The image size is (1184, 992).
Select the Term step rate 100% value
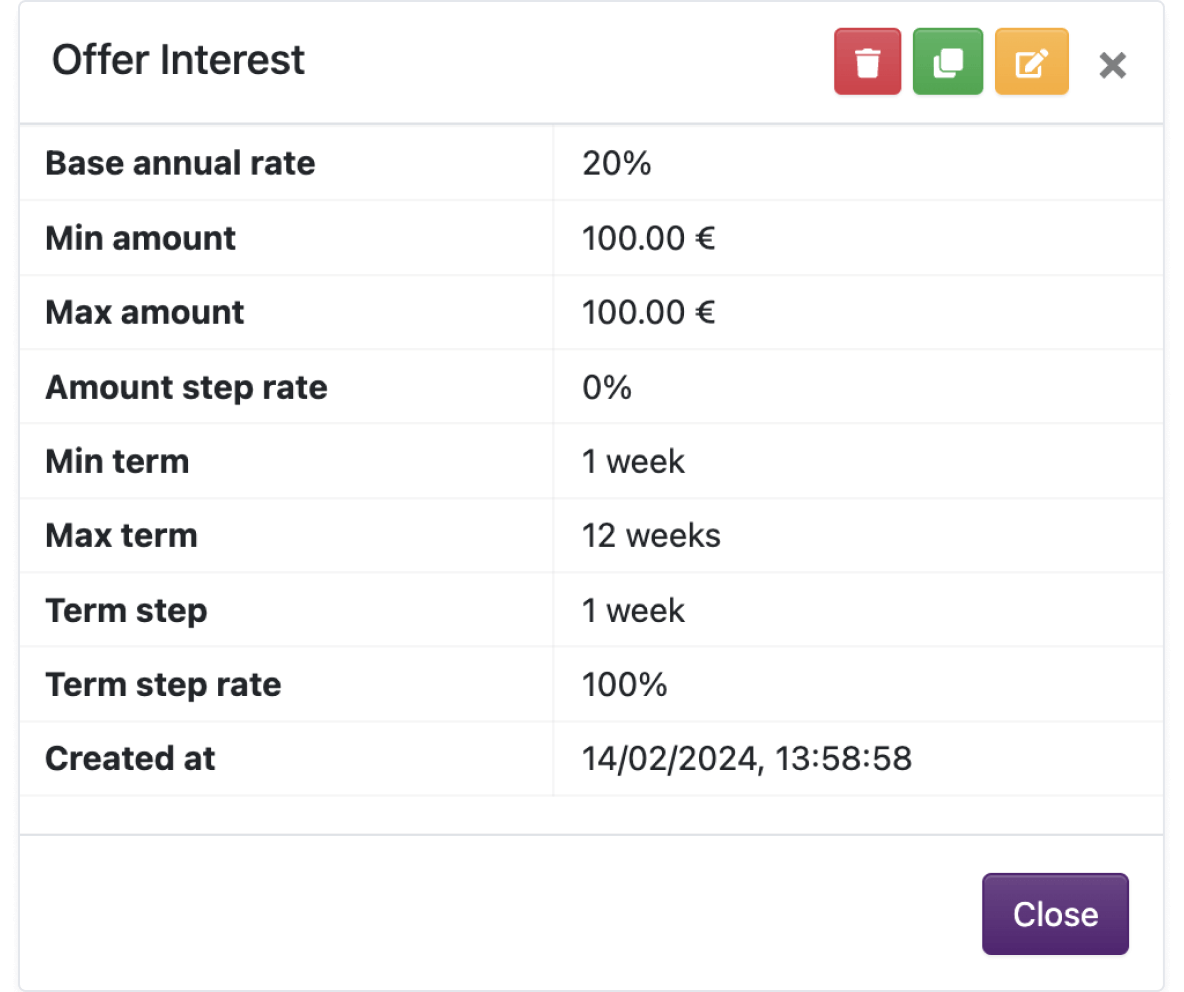[624, 685]
